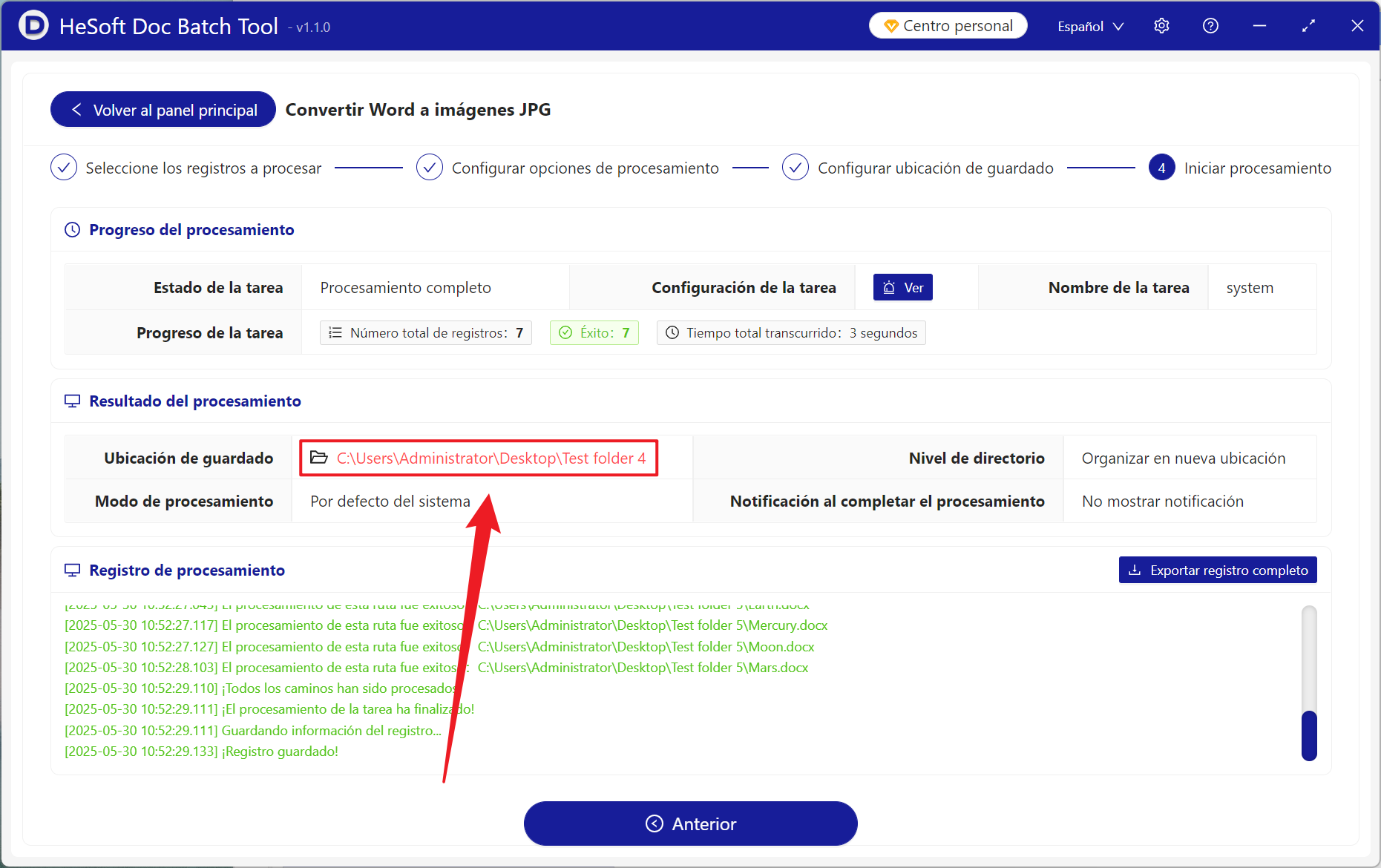
Task: Click Por defecto del sistema value
Action: [x=390, y=502]
